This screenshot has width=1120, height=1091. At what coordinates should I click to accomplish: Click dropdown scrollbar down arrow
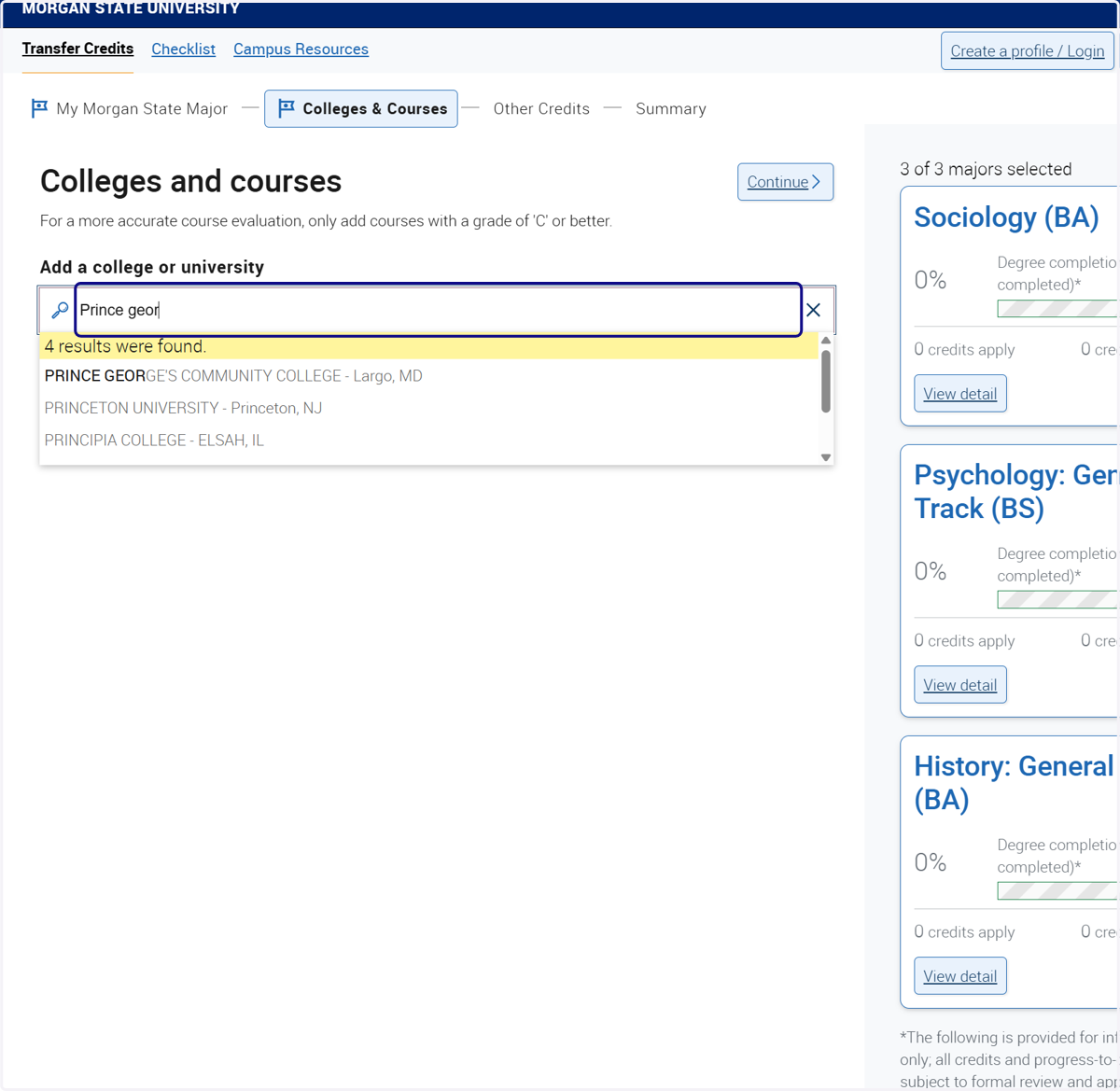pos(826,457)
